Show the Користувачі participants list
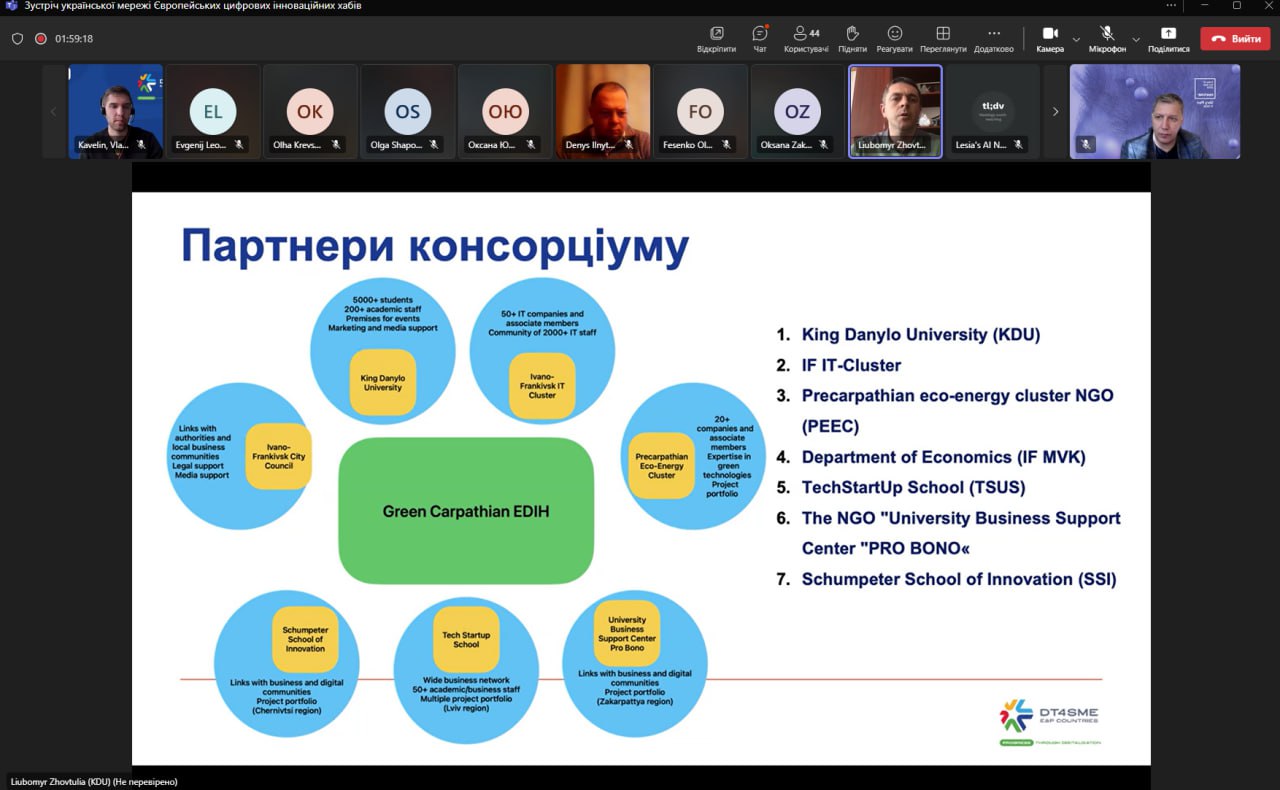 (805, 38)
